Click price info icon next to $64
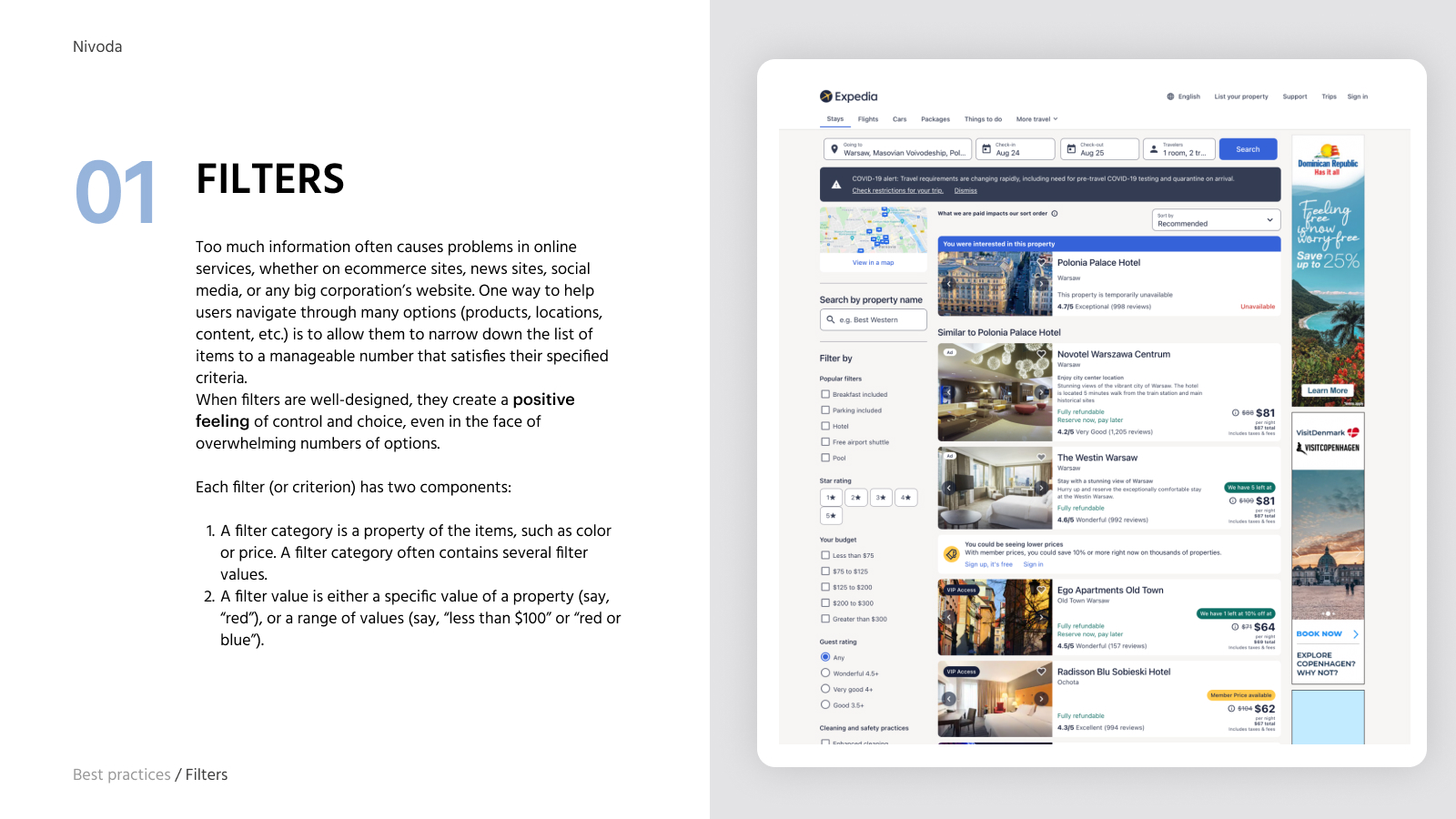This screenshot has height=819, width=1456. 1235,627
